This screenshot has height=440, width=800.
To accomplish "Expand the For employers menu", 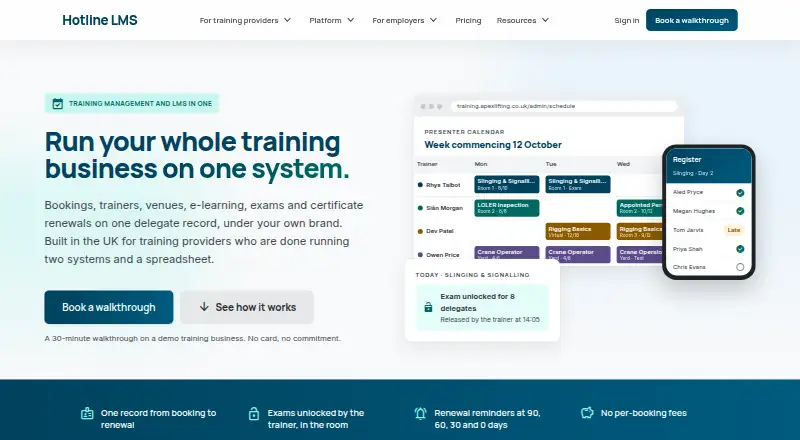I will 405,20.
